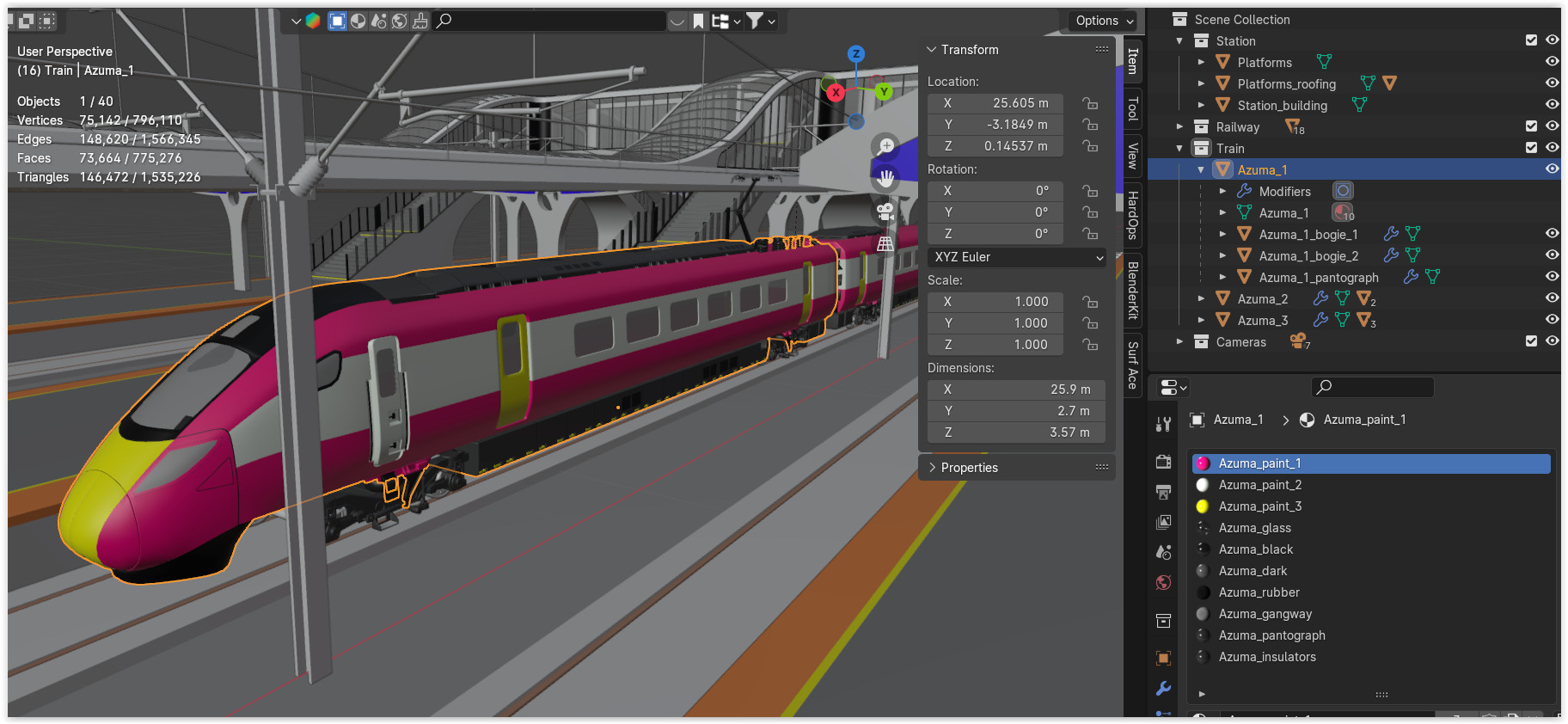
Task: Switch to the View sidebar tab
Action: [x=1133, y=156]
